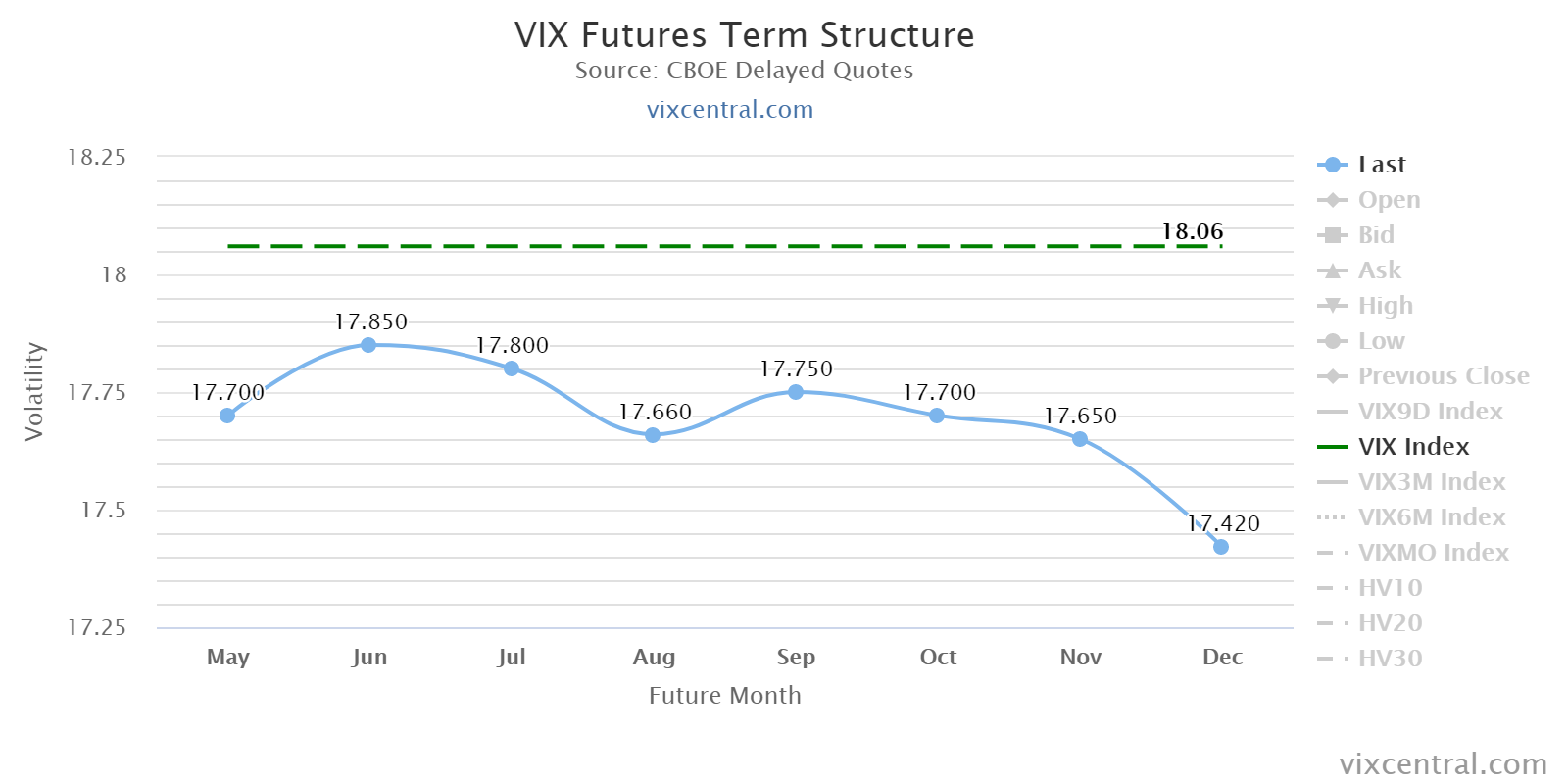
Task: Turn on the HV30 series
Action: tap(1390, 659)
